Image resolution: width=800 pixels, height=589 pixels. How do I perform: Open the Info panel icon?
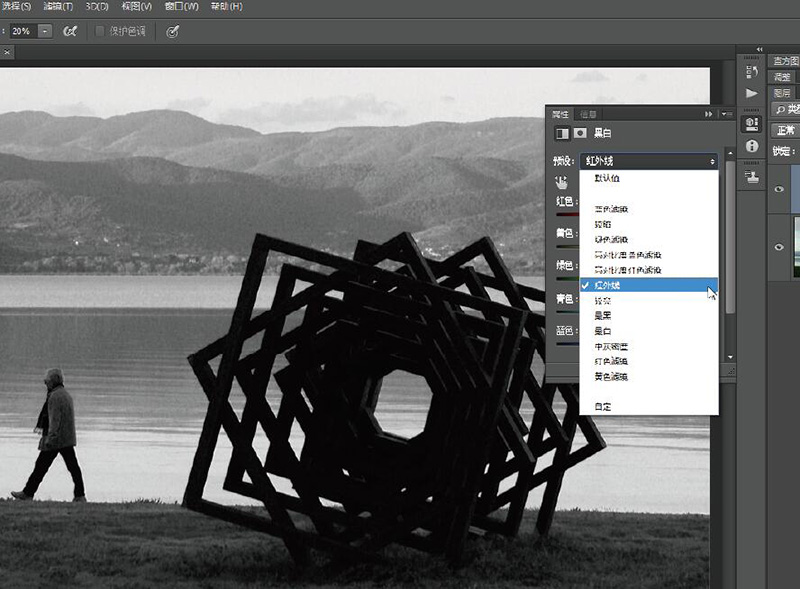click(752, 146)
